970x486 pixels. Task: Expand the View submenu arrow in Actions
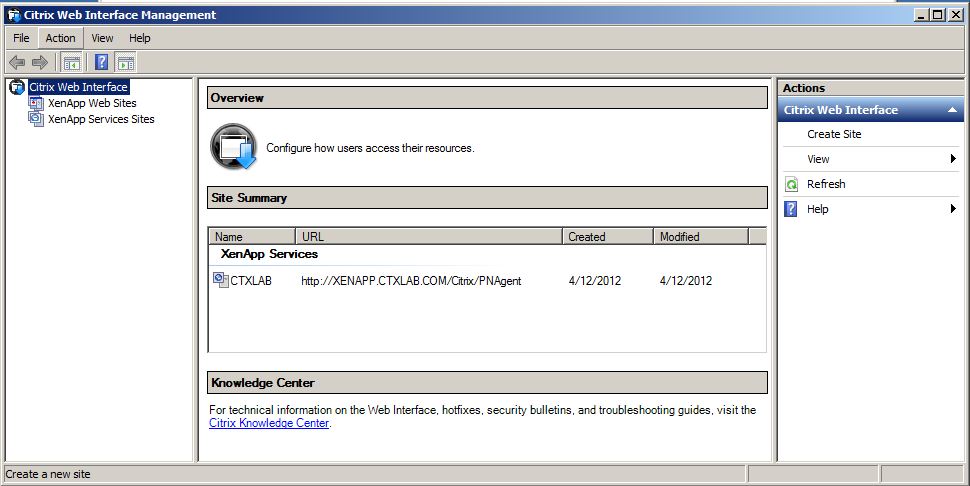coord(953,159)
